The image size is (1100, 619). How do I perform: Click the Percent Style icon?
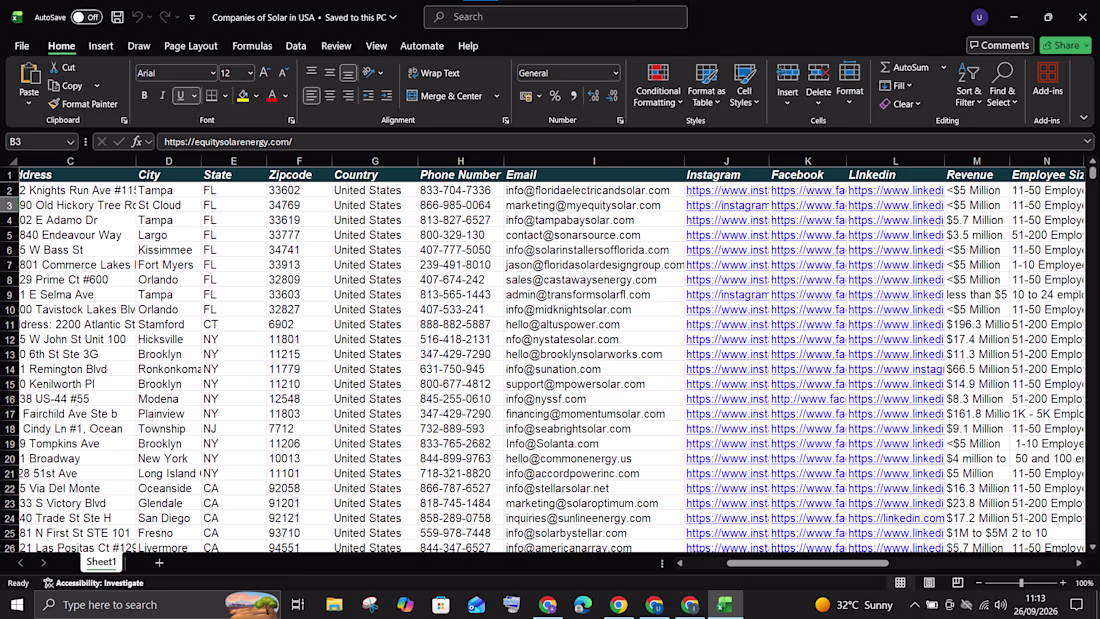click(555, 96)
